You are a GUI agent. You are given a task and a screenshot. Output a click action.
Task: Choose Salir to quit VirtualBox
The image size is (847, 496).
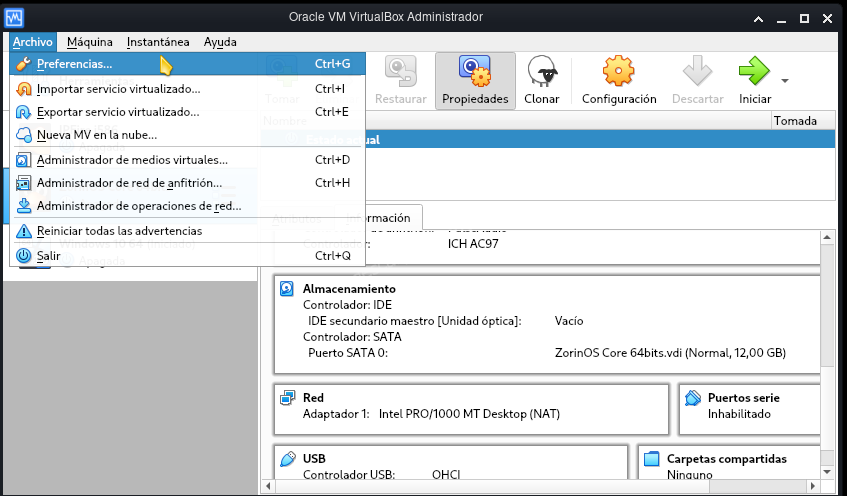pos(187,256)
